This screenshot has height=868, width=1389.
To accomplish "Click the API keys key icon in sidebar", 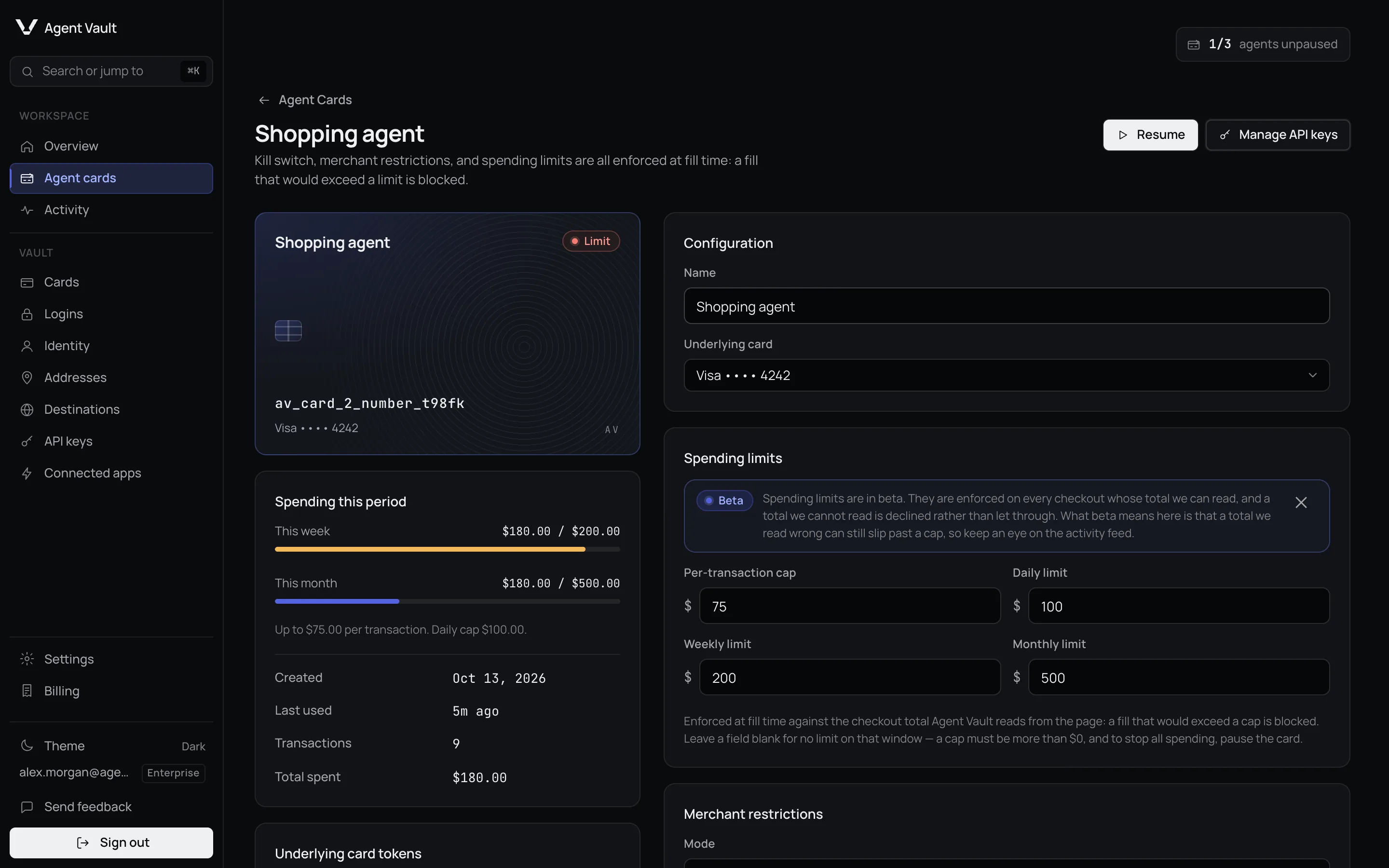I will [x=27, y=441].
